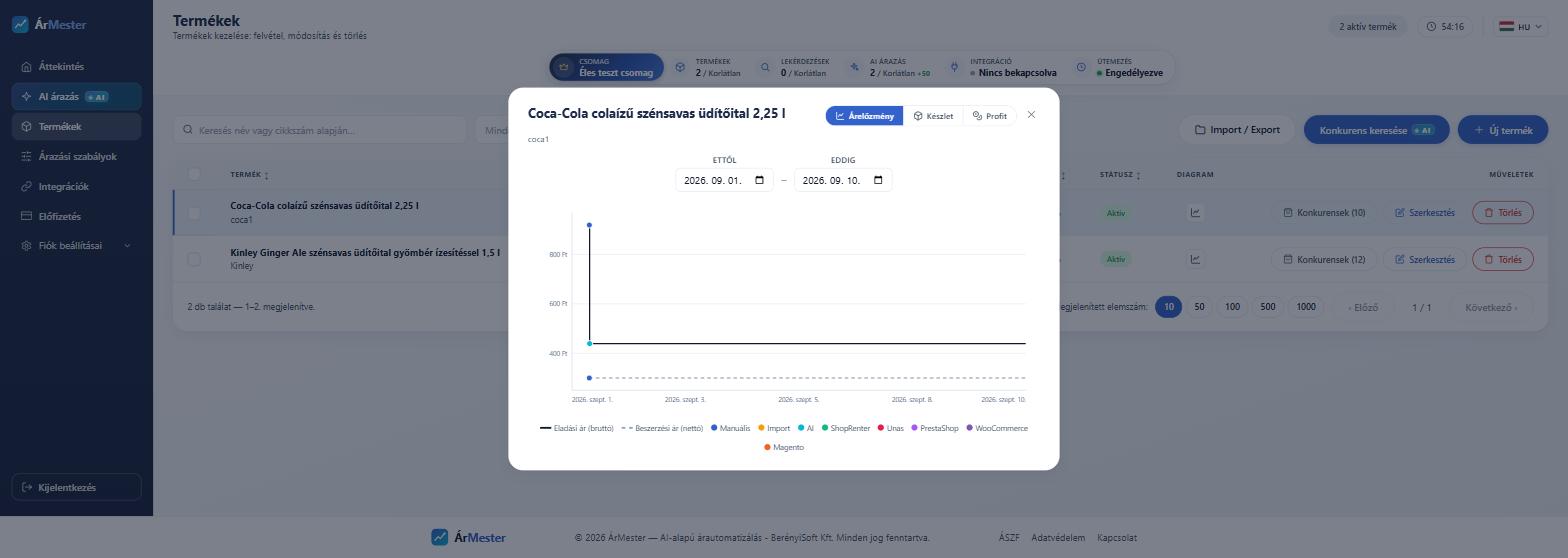Toggle Beszerzési ár (nettó) legend series
Viewport: 1568px width, 558px height.
(662, 428)
